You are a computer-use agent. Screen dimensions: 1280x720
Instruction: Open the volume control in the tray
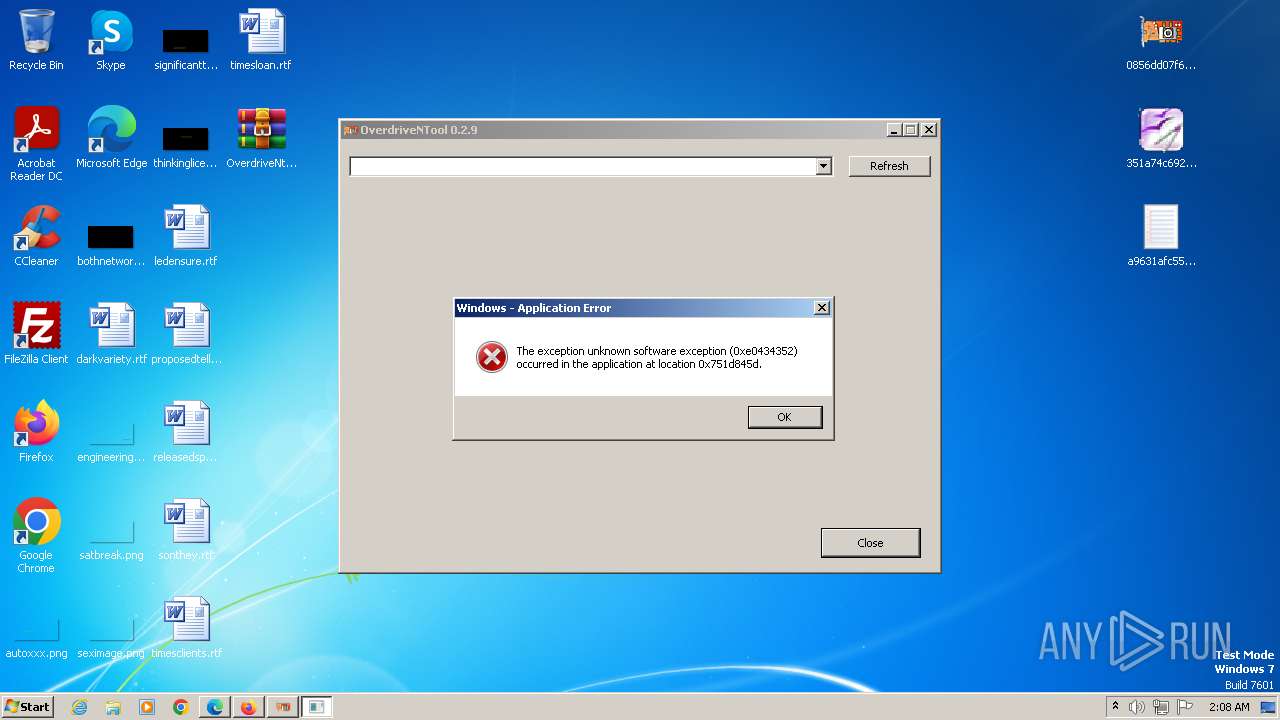point(1137,707)
